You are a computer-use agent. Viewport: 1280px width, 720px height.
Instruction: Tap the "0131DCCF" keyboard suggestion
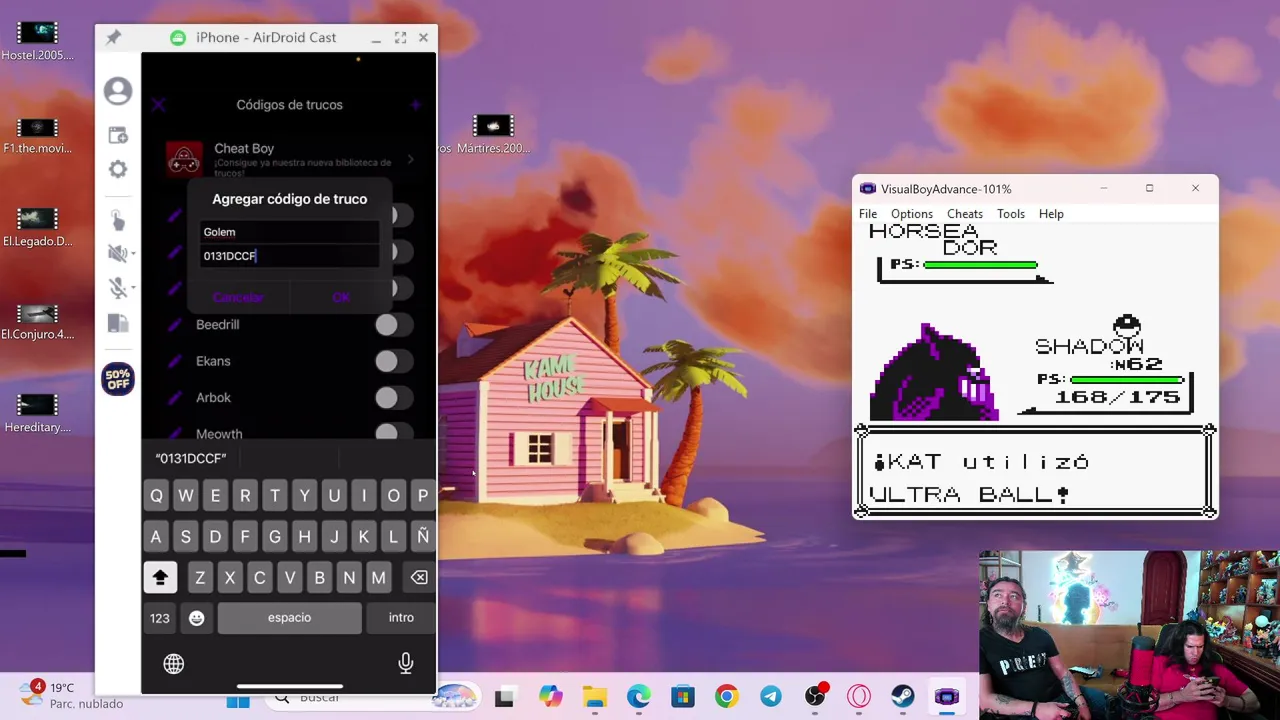(x=191, y=458)
